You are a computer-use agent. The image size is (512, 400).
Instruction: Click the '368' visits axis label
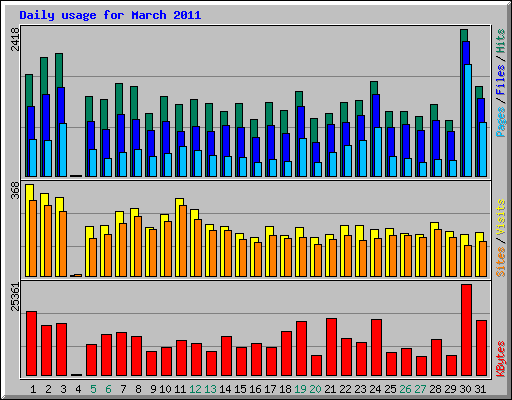[x=15, y=190]
